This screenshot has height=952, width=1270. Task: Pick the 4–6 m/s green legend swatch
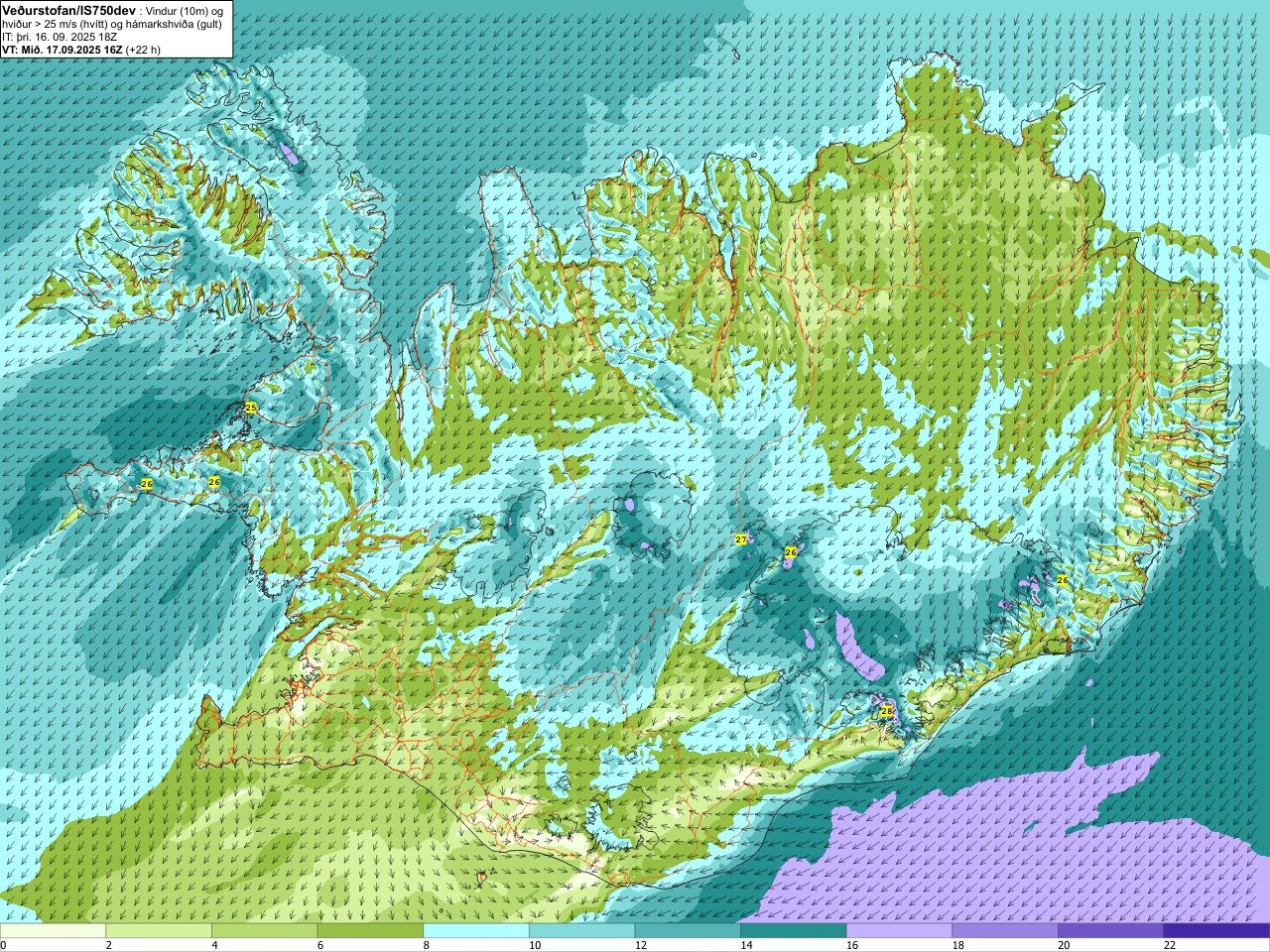(x=264, y=930)
